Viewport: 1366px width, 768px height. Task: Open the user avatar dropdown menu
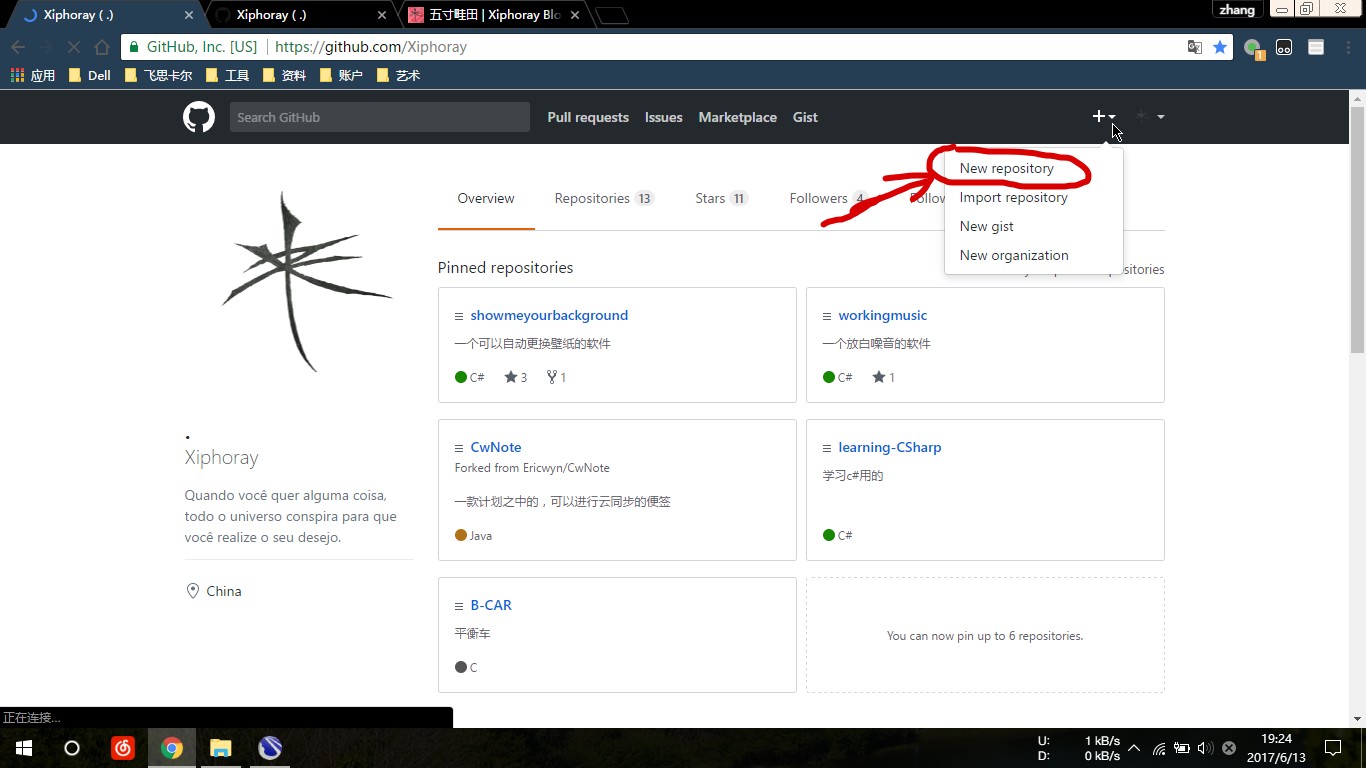click(1149, 117)
